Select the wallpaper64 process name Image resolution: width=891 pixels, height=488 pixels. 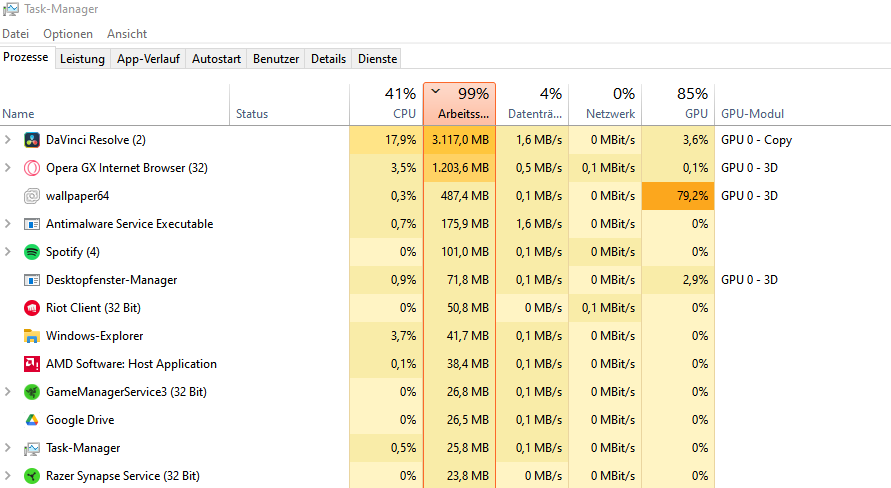tap(77, 196)
